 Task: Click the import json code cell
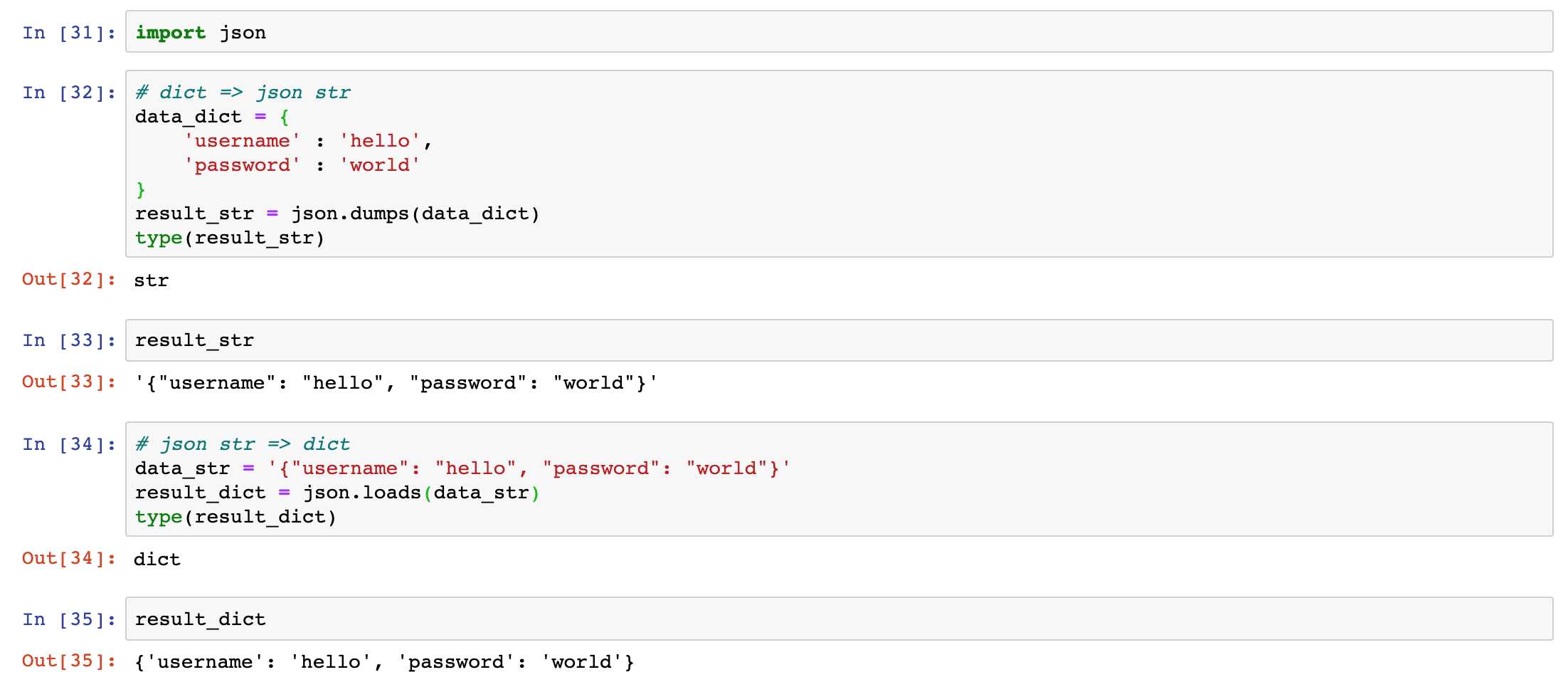click(839, 31)
